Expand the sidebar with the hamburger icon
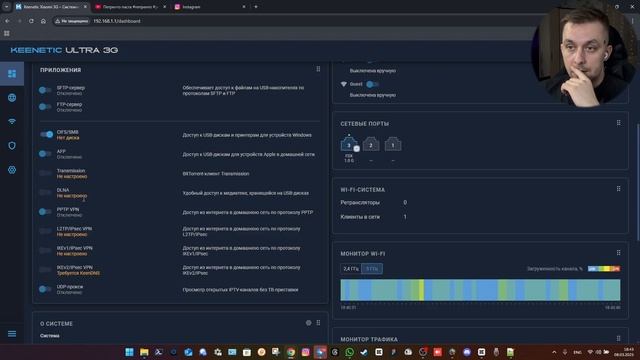Image resolution: width=640 pixels, height=360 pixels. [x=12, y=334]
